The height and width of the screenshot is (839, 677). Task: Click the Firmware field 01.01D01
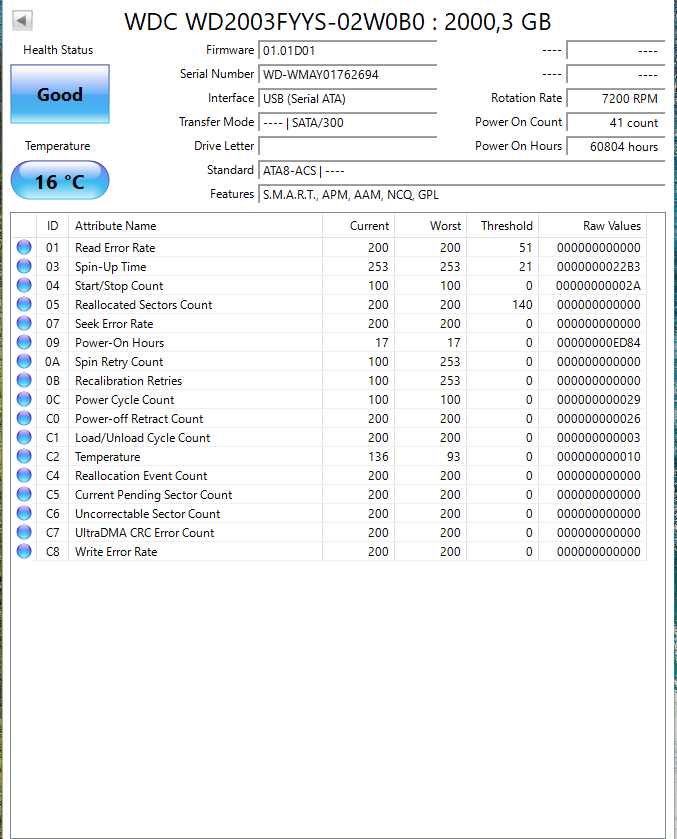click(x=347, y=50)
